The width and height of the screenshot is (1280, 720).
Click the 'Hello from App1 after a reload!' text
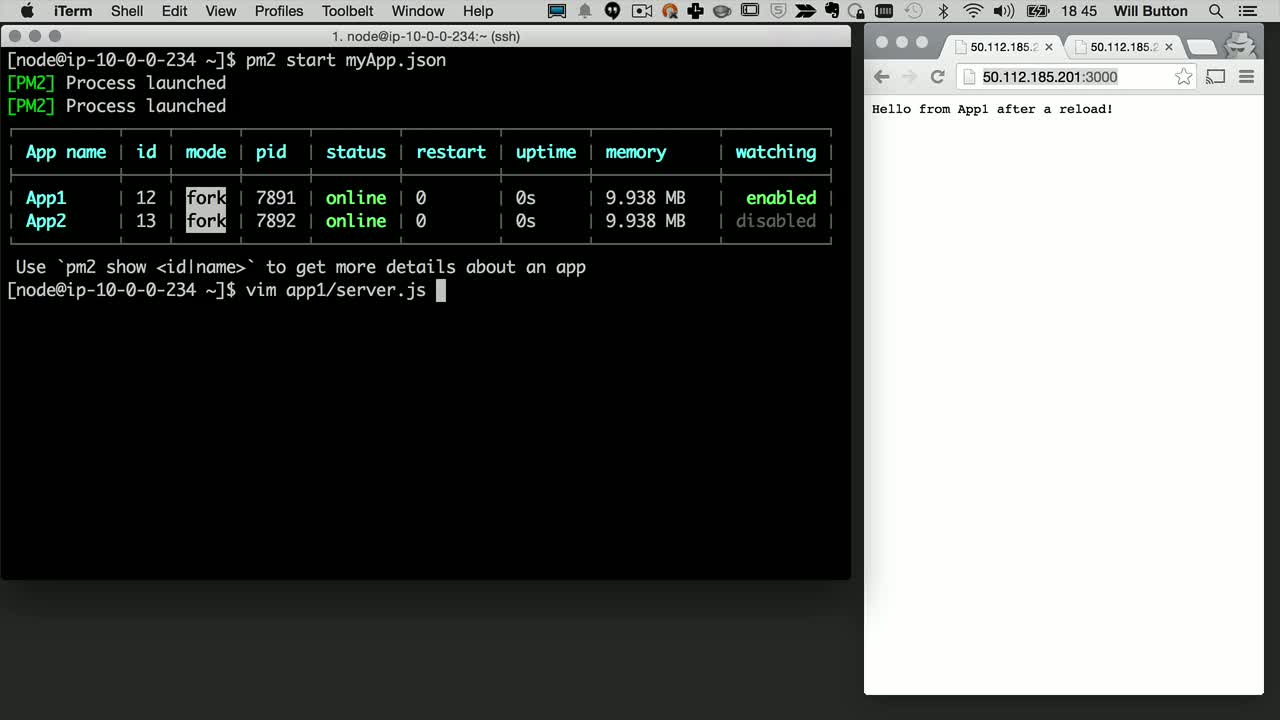(992, 109)
